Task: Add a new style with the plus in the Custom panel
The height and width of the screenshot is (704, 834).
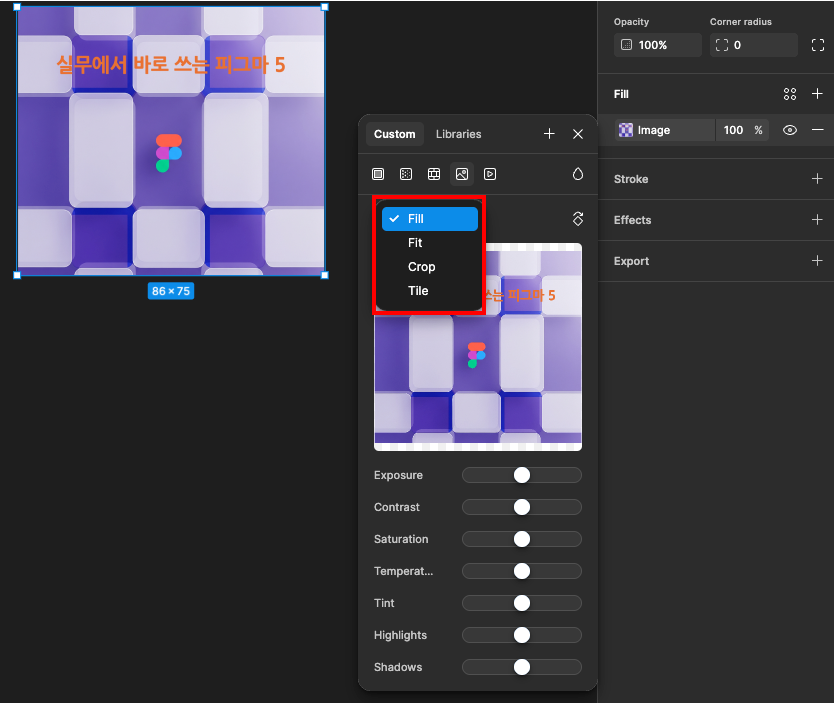Action: point(549,134)
